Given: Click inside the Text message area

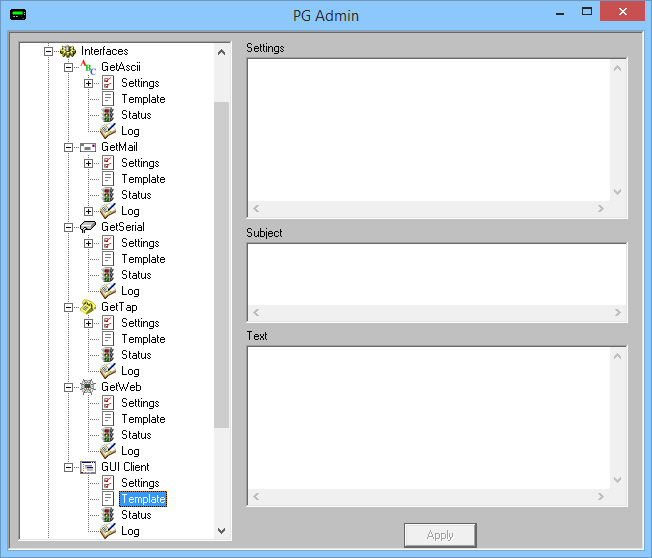Looking at the screenshot, I should (429, 418).
